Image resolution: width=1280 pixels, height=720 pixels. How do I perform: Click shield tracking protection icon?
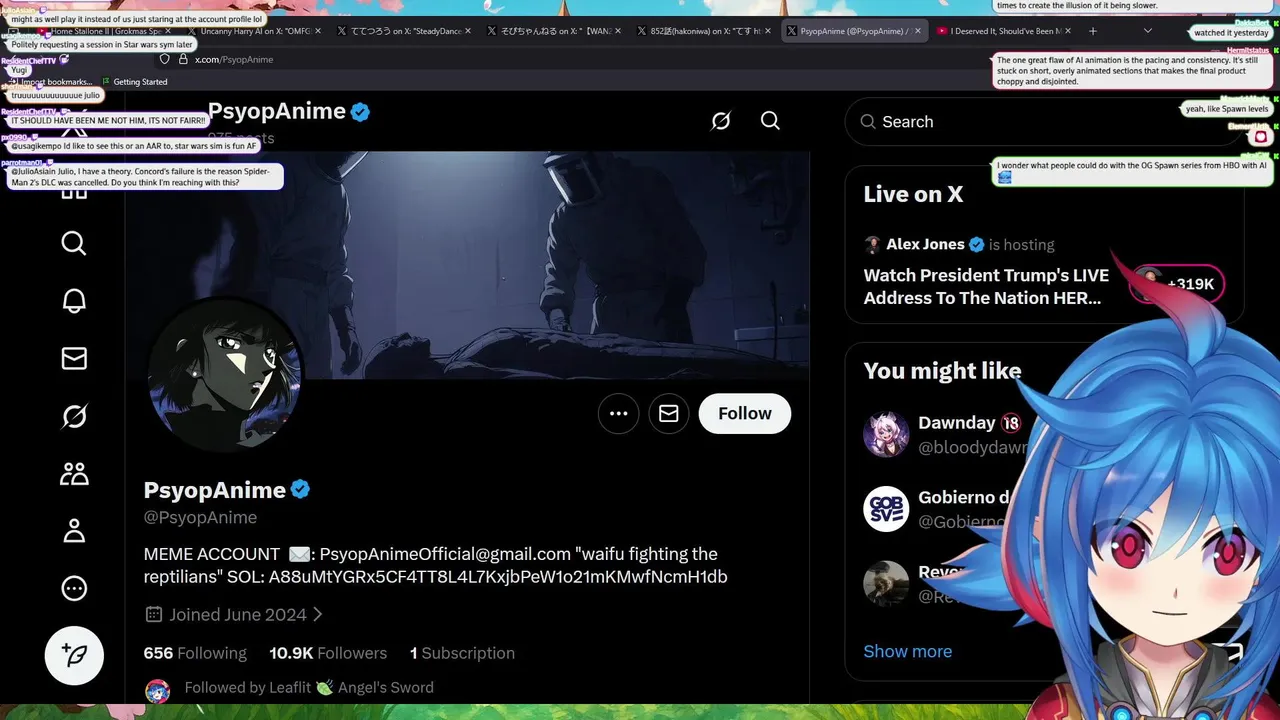pos(165,59)
